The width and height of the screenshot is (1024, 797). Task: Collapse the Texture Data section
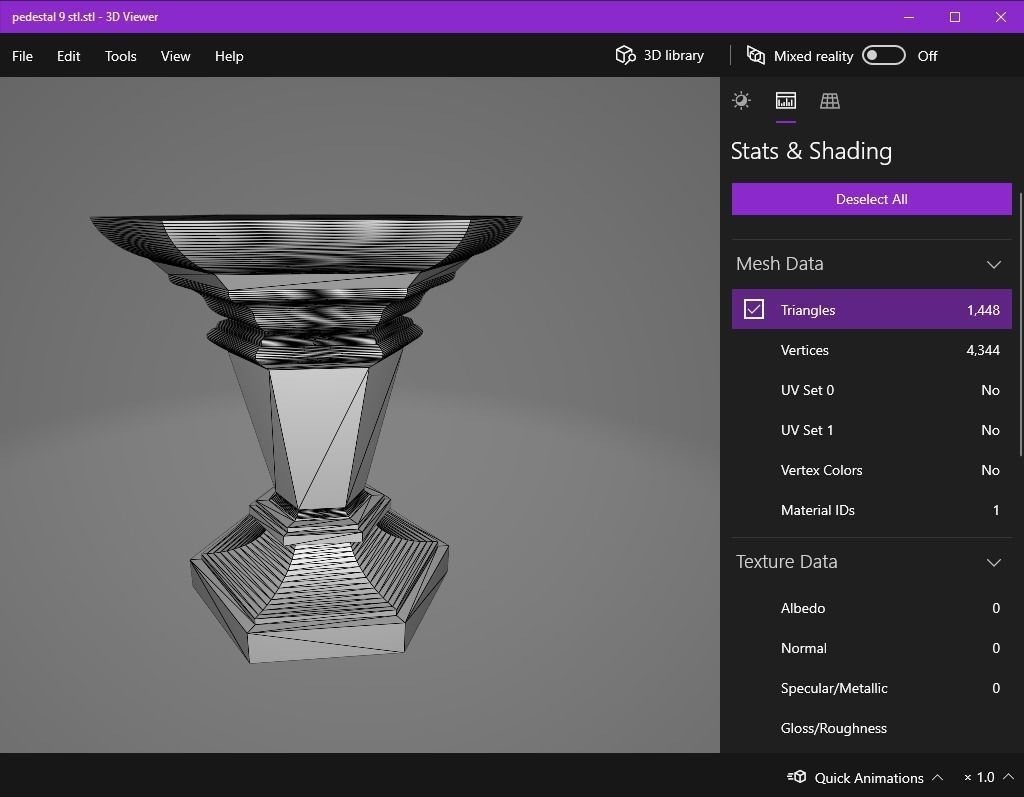point(993,562)
